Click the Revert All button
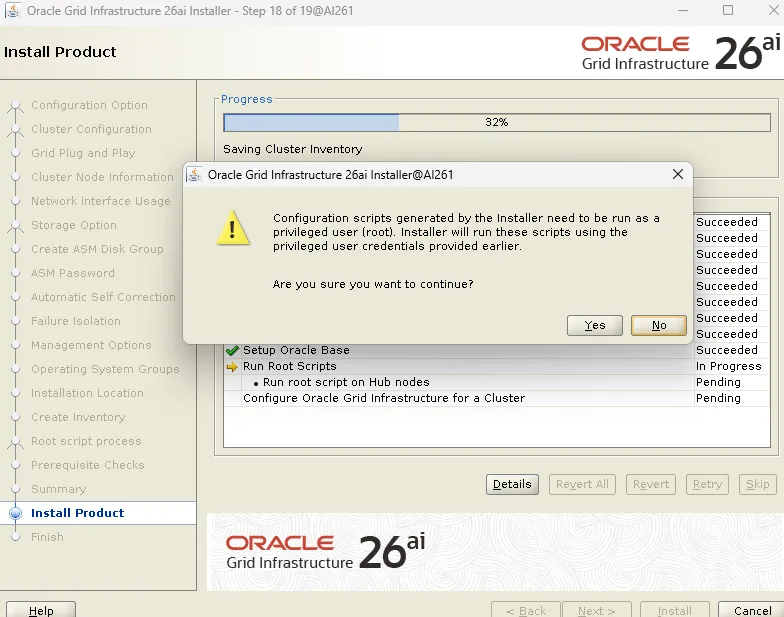 coord(582,484)
